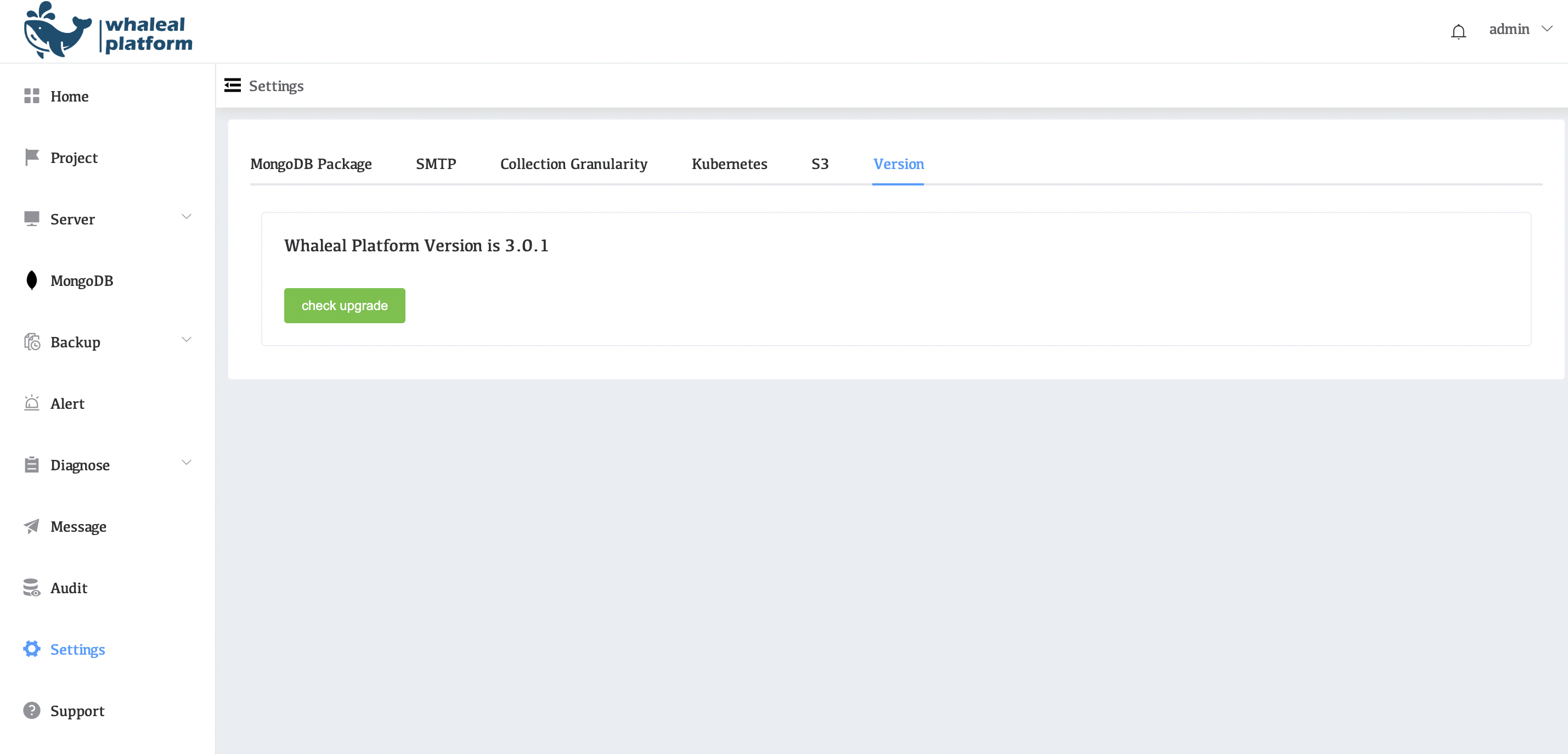Click the Home grid icon

[x=32, y=96]
